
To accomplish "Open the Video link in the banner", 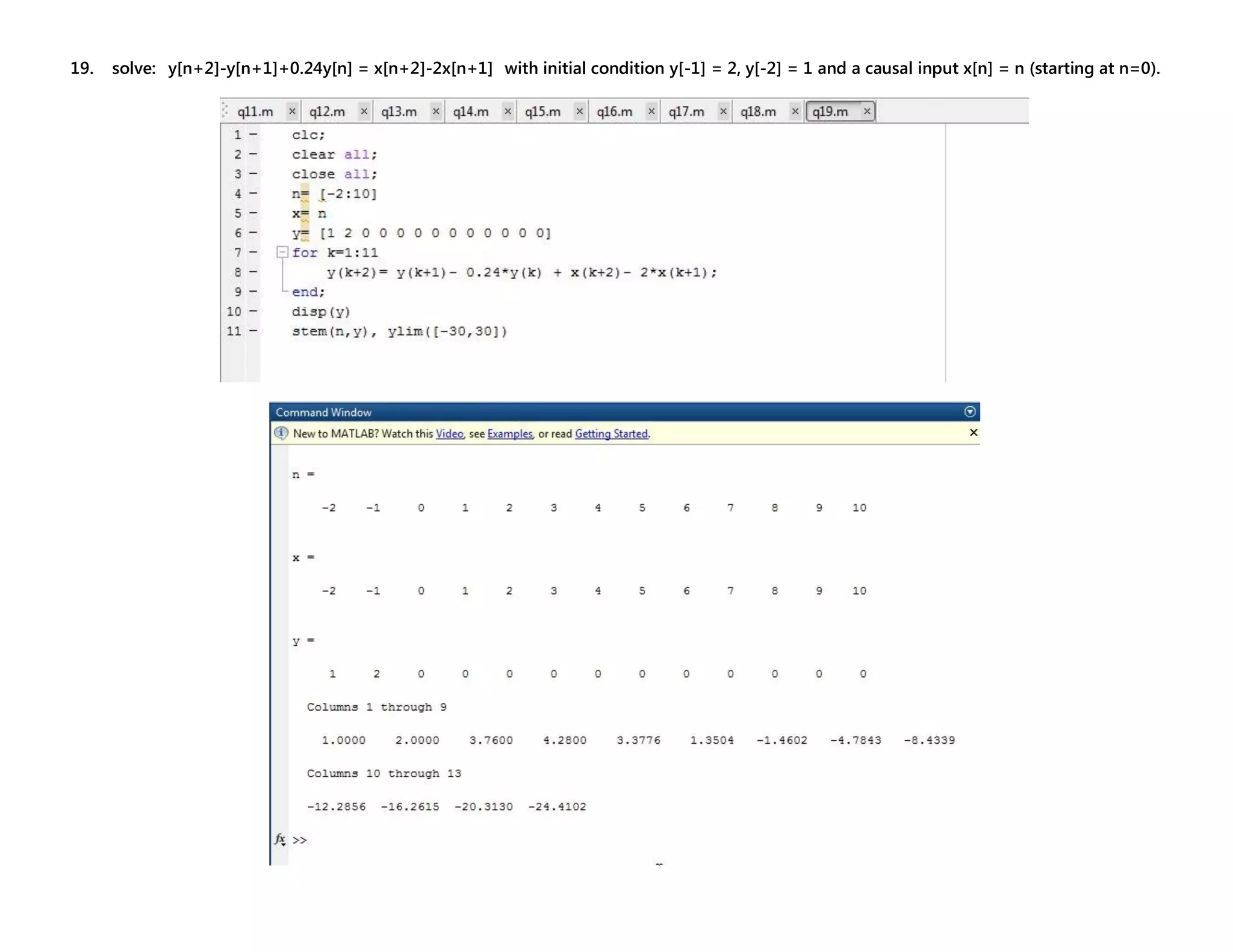I will point(450,434).
